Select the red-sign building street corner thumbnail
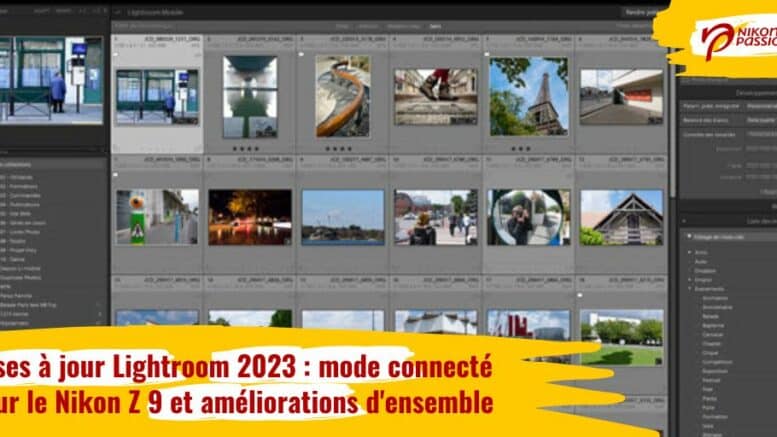Viewport: 777px width, 437px height. (x=621, y=97)
